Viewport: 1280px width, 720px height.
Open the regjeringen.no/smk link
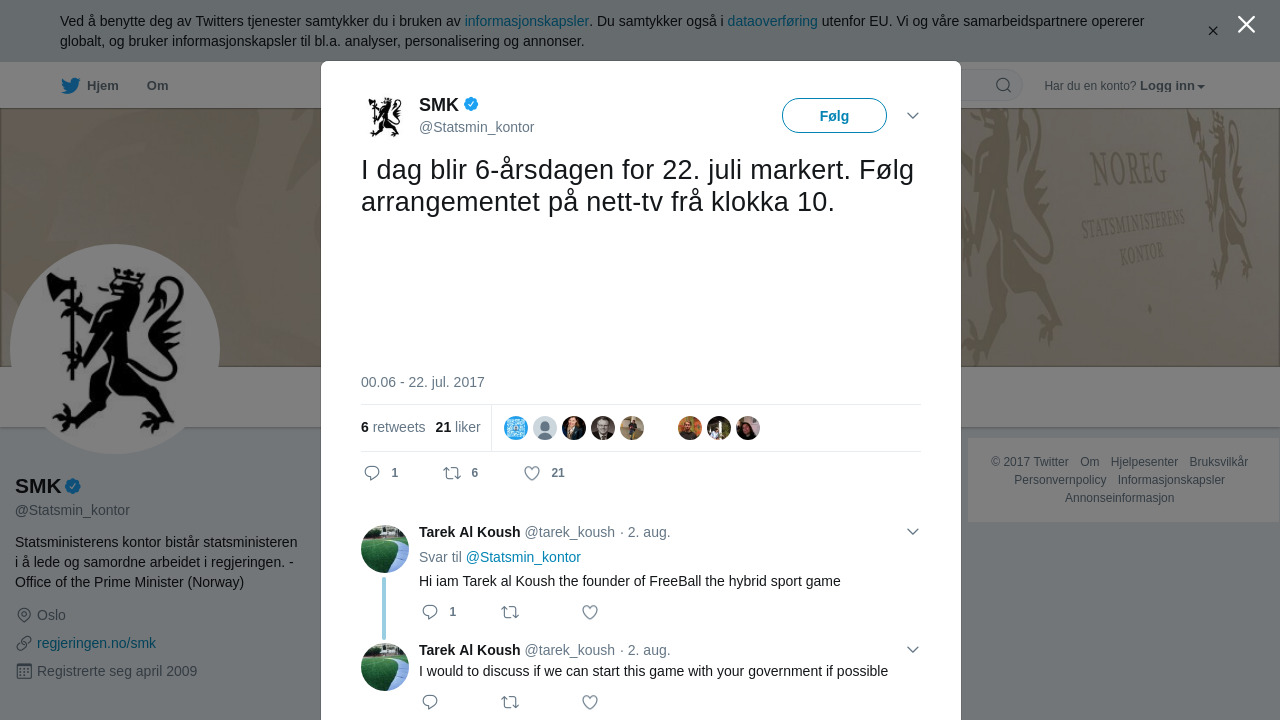[x=96, y=643]
